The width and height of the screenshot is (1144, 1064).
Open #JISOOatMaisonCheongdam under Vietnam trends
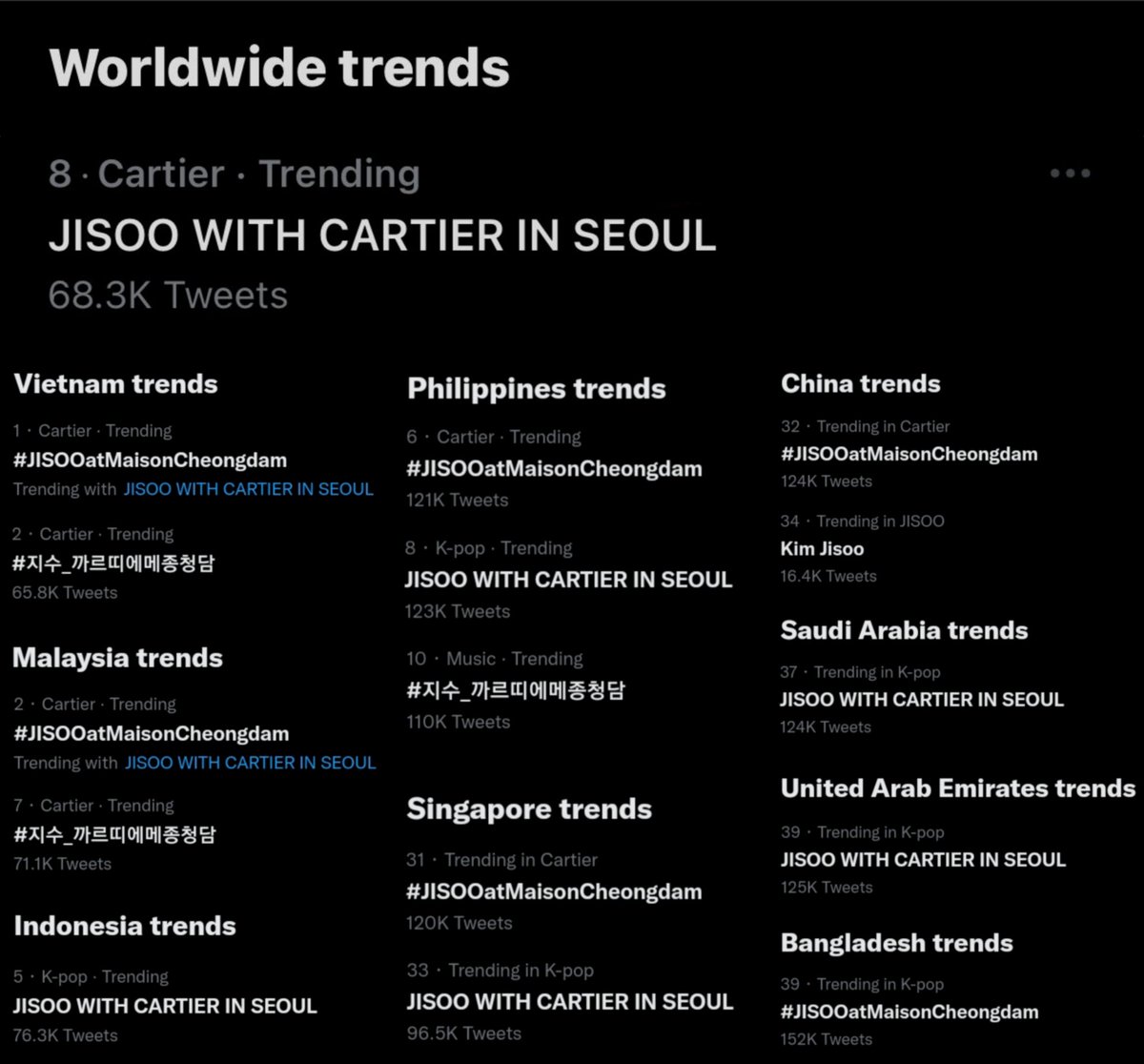150,460
